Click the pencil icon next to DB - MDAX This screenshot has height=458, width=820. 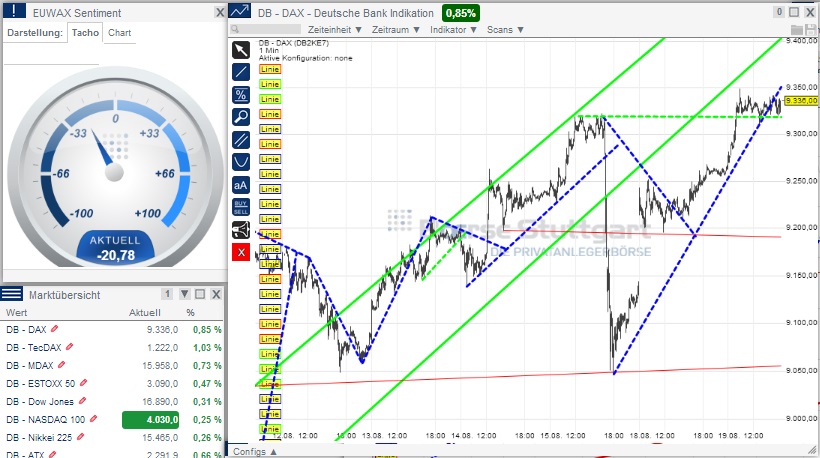point(61,364)
